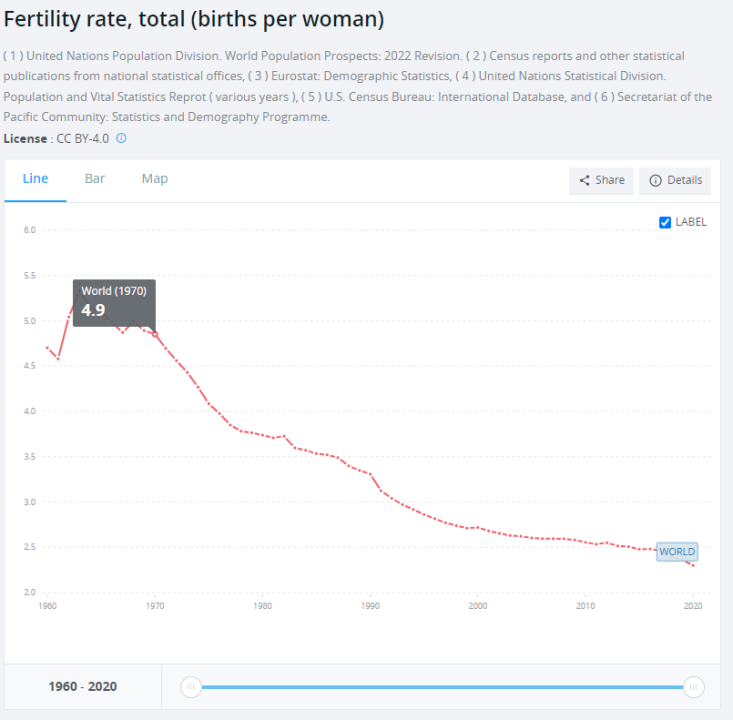This screenshot has width=733, height=720.
Task: Click the blue year range slider track
Action: coord(440,687)
